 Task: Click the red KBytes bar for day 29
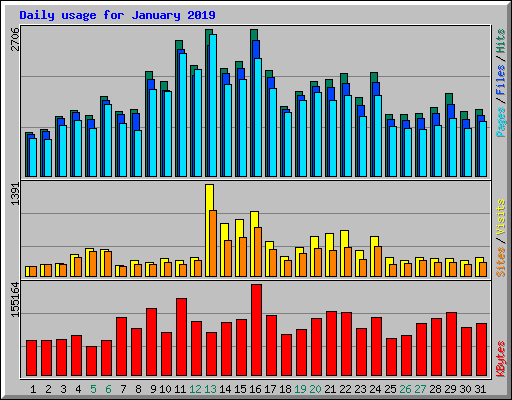451,344
